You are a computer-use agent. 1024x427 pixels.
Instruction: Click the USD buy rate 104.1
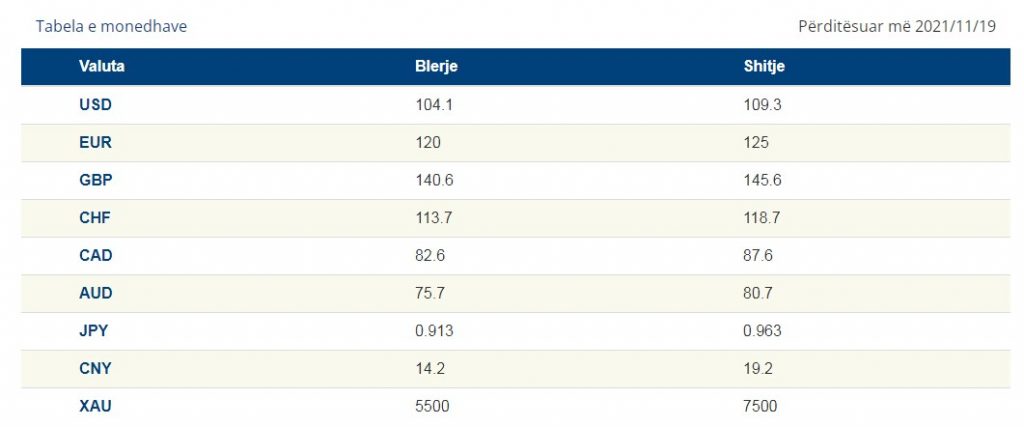click(x=434, y=104)
